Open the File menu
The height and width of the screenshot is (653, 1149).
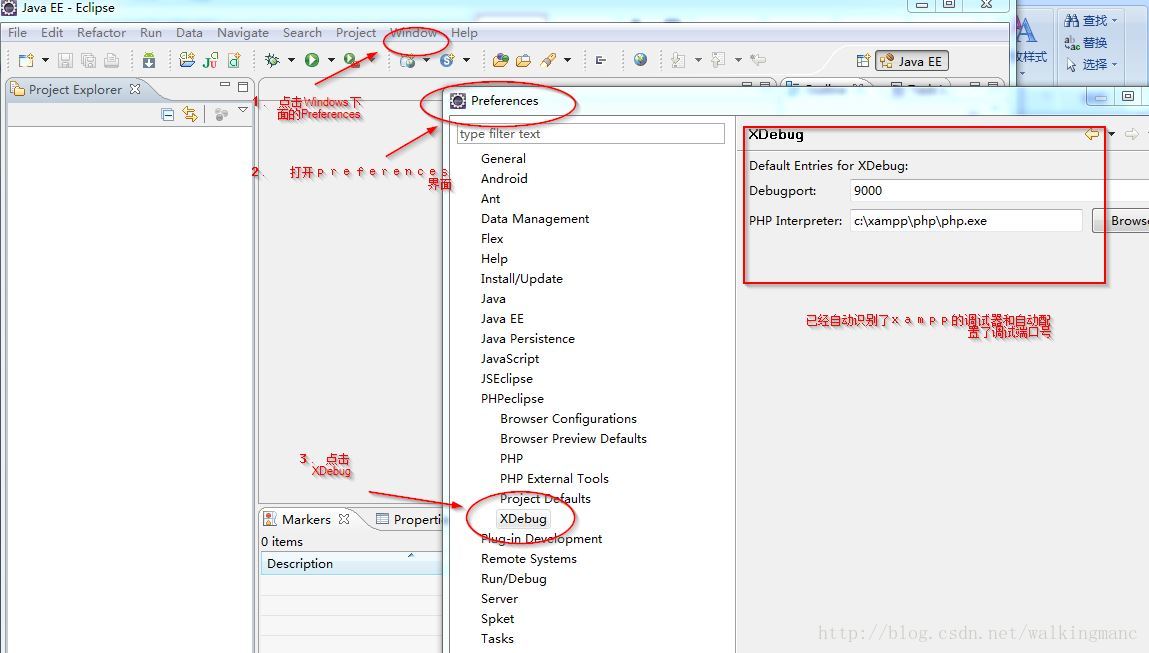[18, 33]
